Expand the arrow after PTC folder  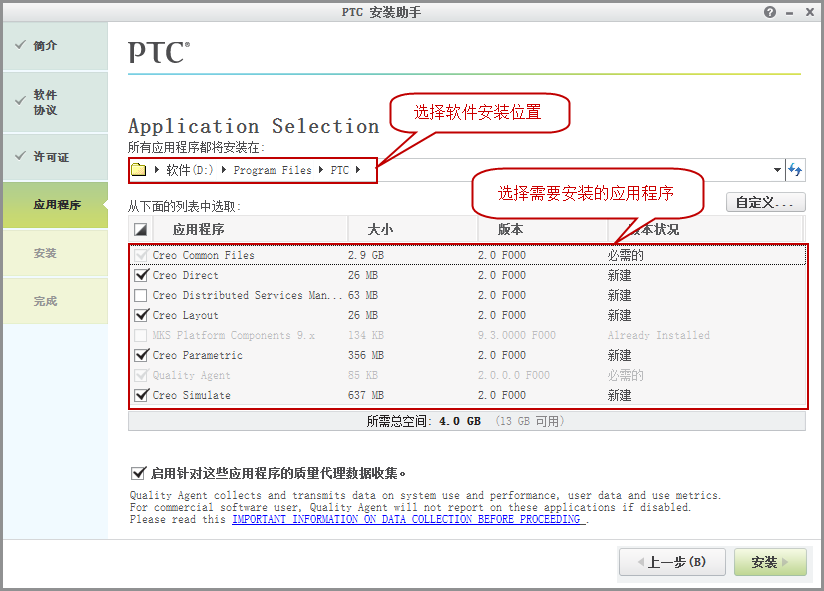coord(358,170)
